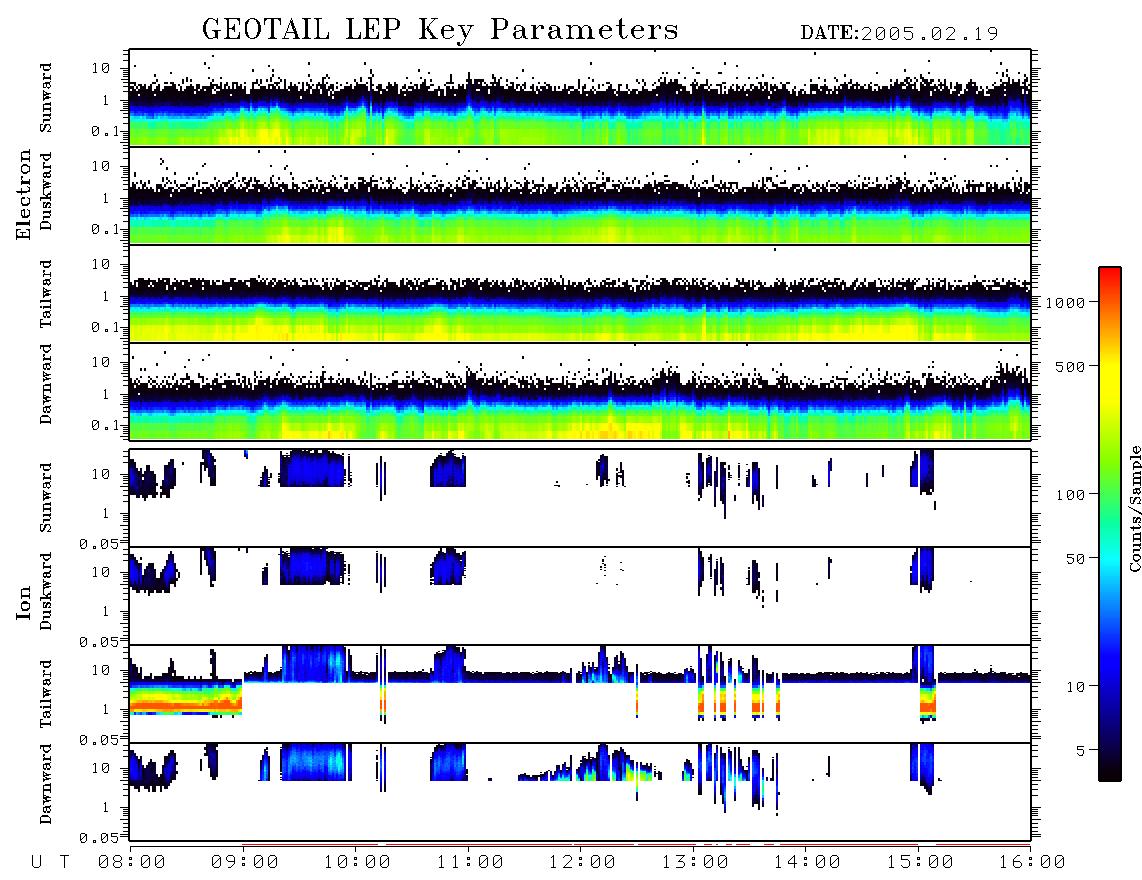Click the 0.05 tick of the Ion Dawnward panel

[x=98, y=838]
